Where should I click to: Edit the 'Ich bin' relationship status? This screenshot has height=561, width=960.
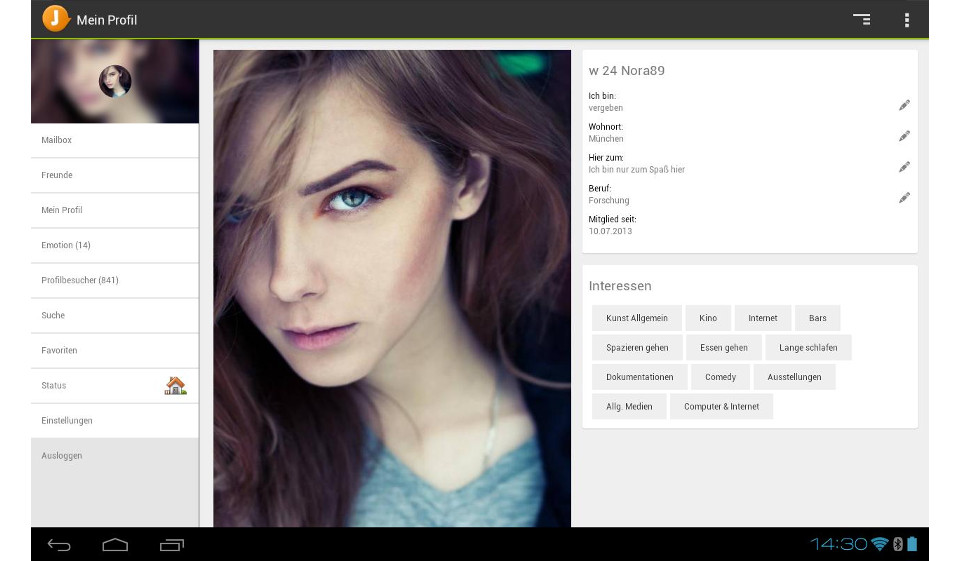[x=904, y=104]
